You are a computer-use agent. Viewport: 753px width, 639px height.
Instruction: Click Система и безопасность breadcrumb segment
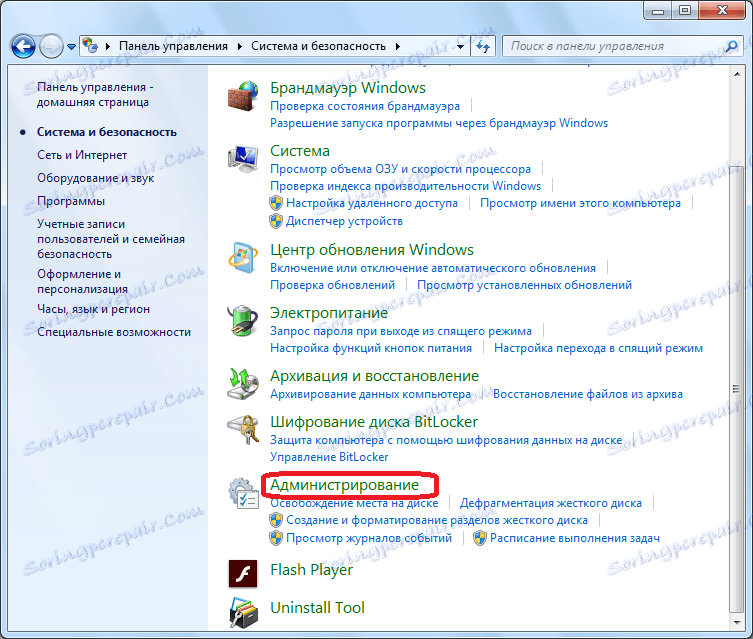(318, 46)
